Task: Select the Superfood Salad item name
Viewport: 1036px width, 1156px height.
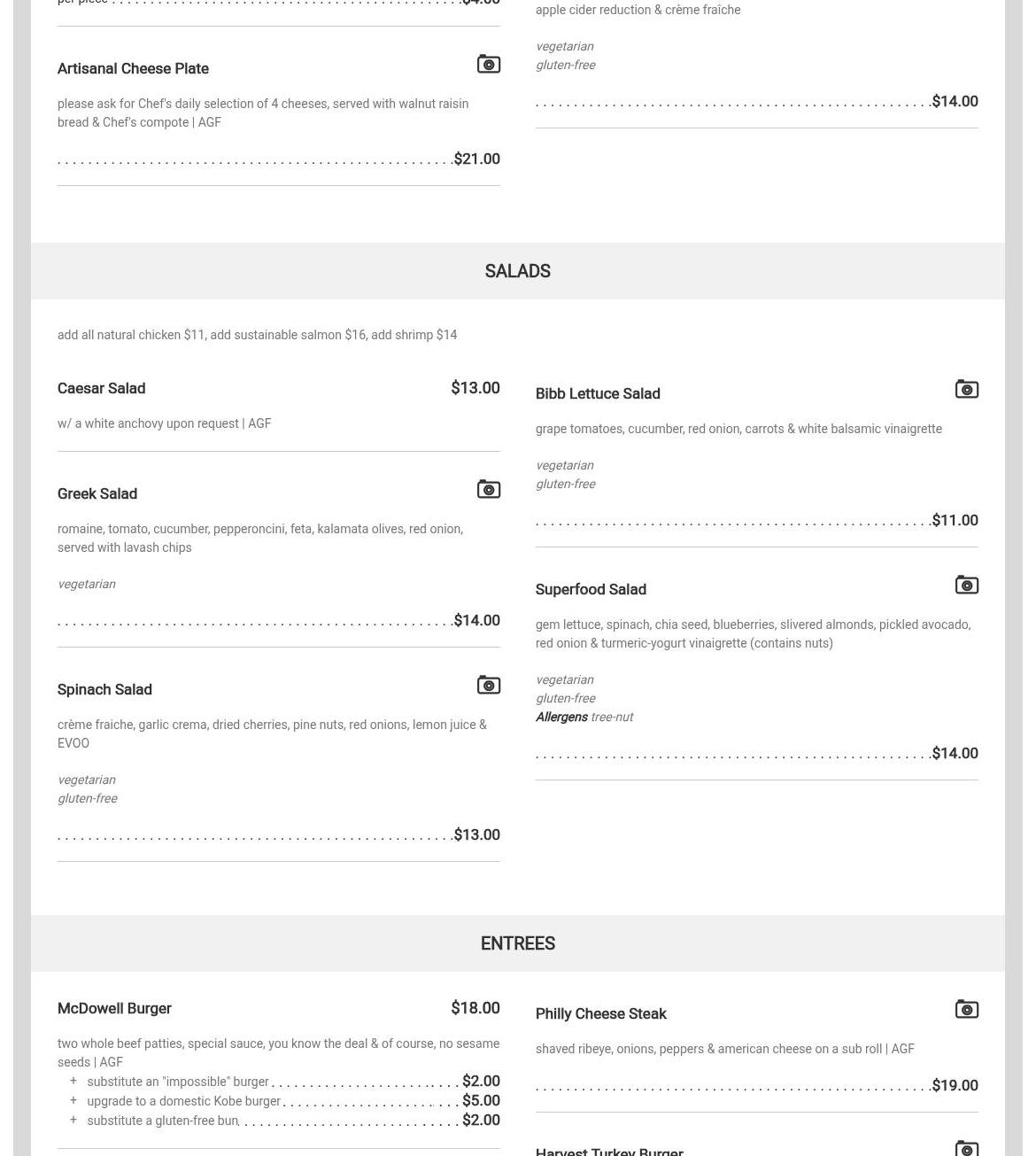Action: coord(591,590)
